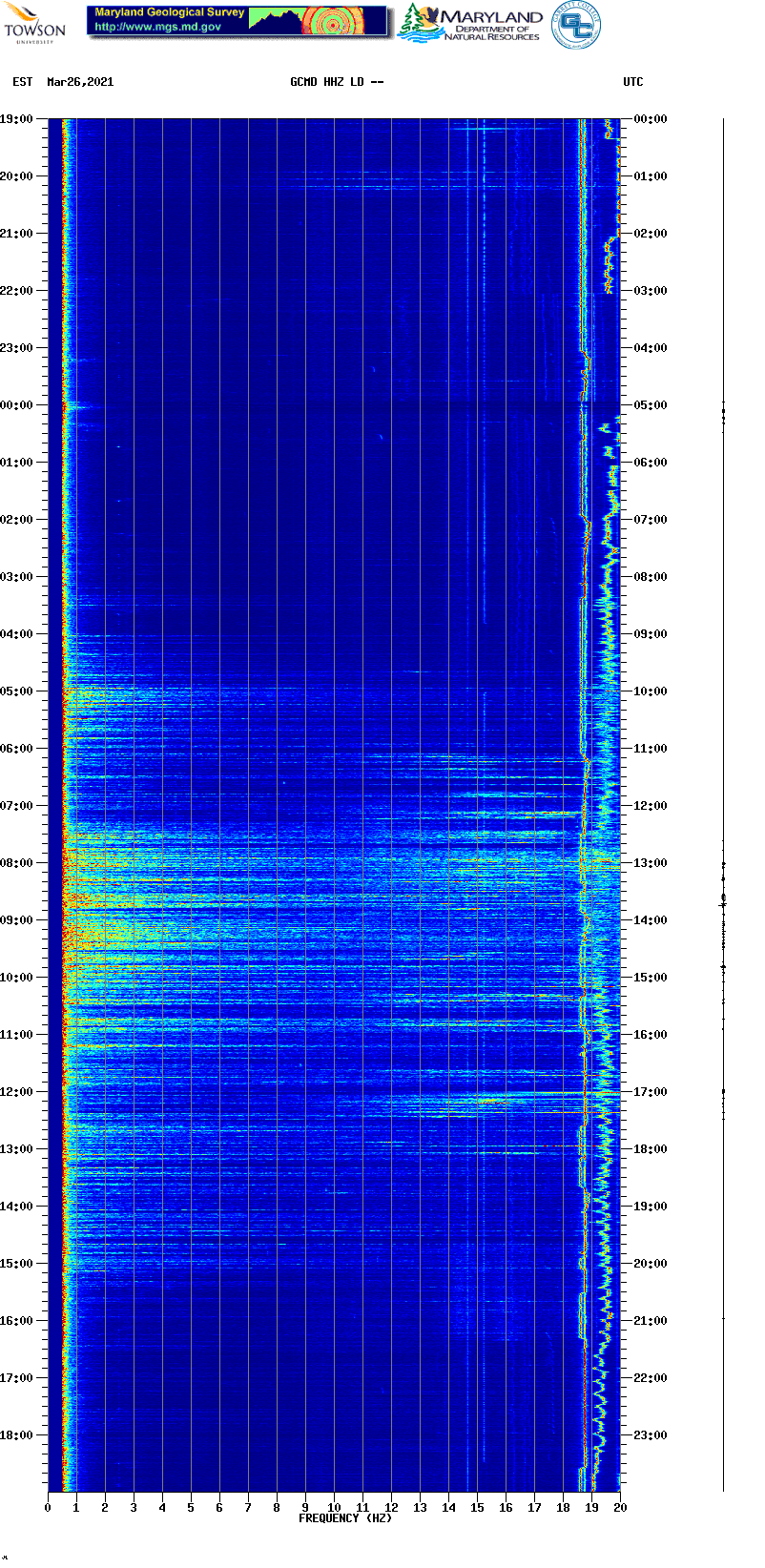Click the 10 Hz frequency axis tick

tap(334, 1508)
